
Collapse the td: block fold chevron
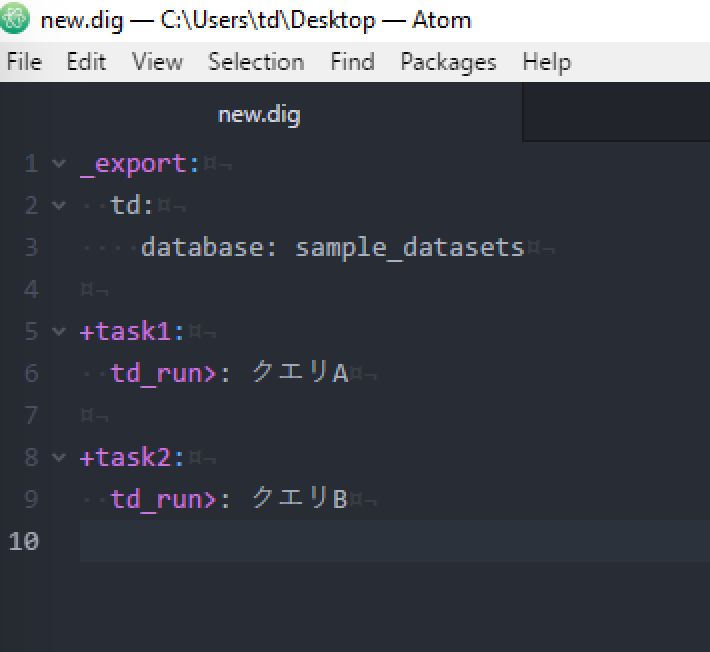click(58, 206)
